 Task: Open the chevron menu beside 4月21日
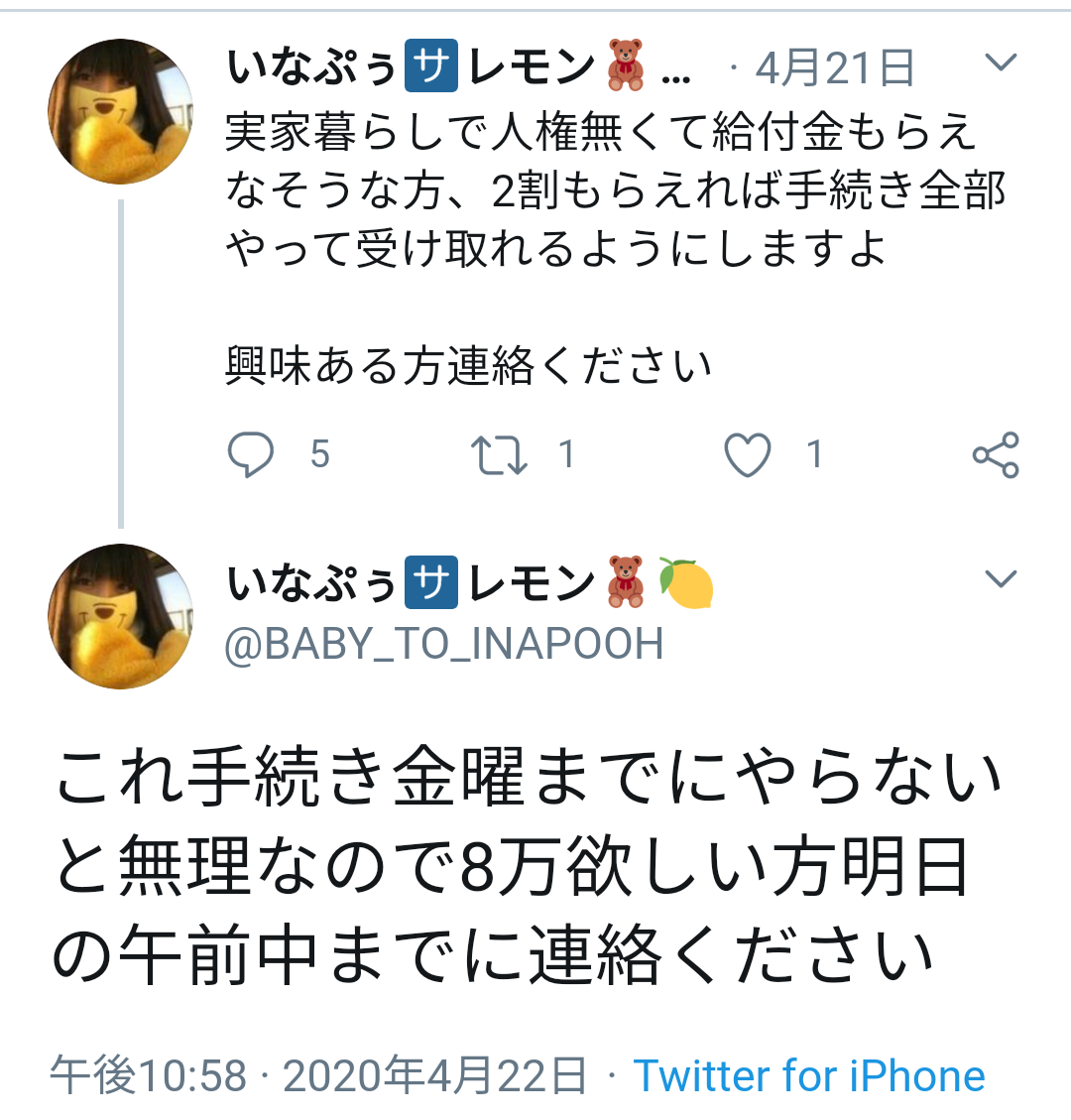coord(1001,63)
